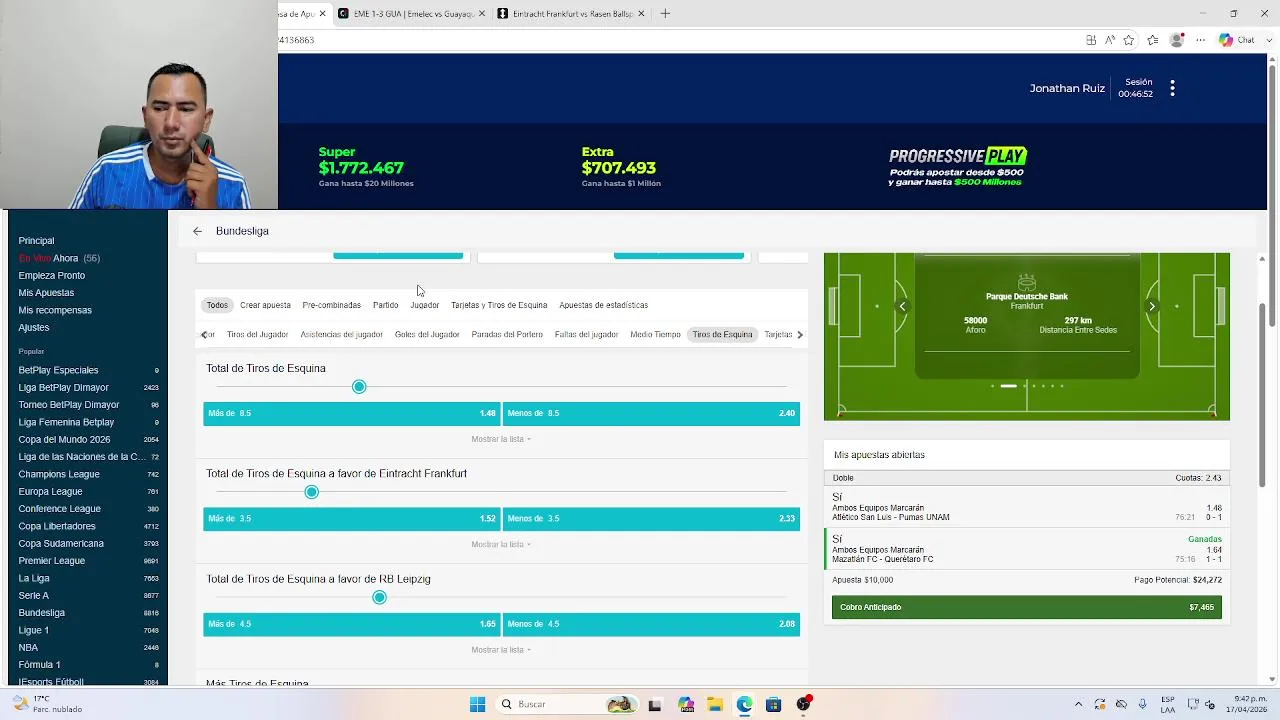The image size is (1280, 720).
Task: Open favorites list icon
Action: pyautogui.click(x=1153, y=40)
